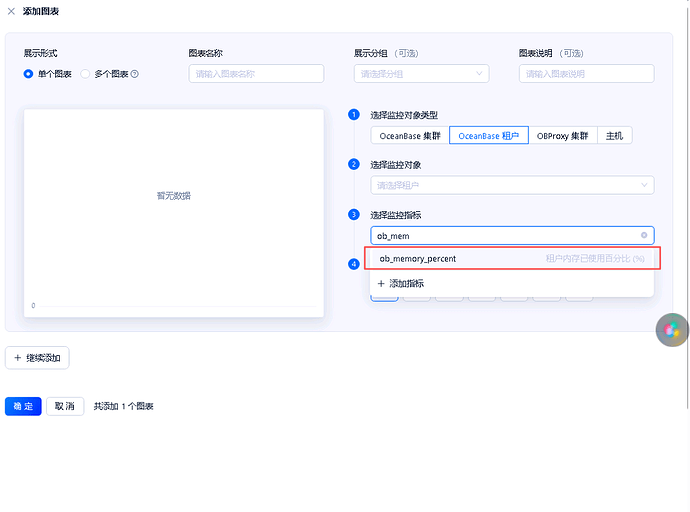Open the 请选择租户 dropdown
The width and height of the screenshot is (690, 512).
[512, 185]
